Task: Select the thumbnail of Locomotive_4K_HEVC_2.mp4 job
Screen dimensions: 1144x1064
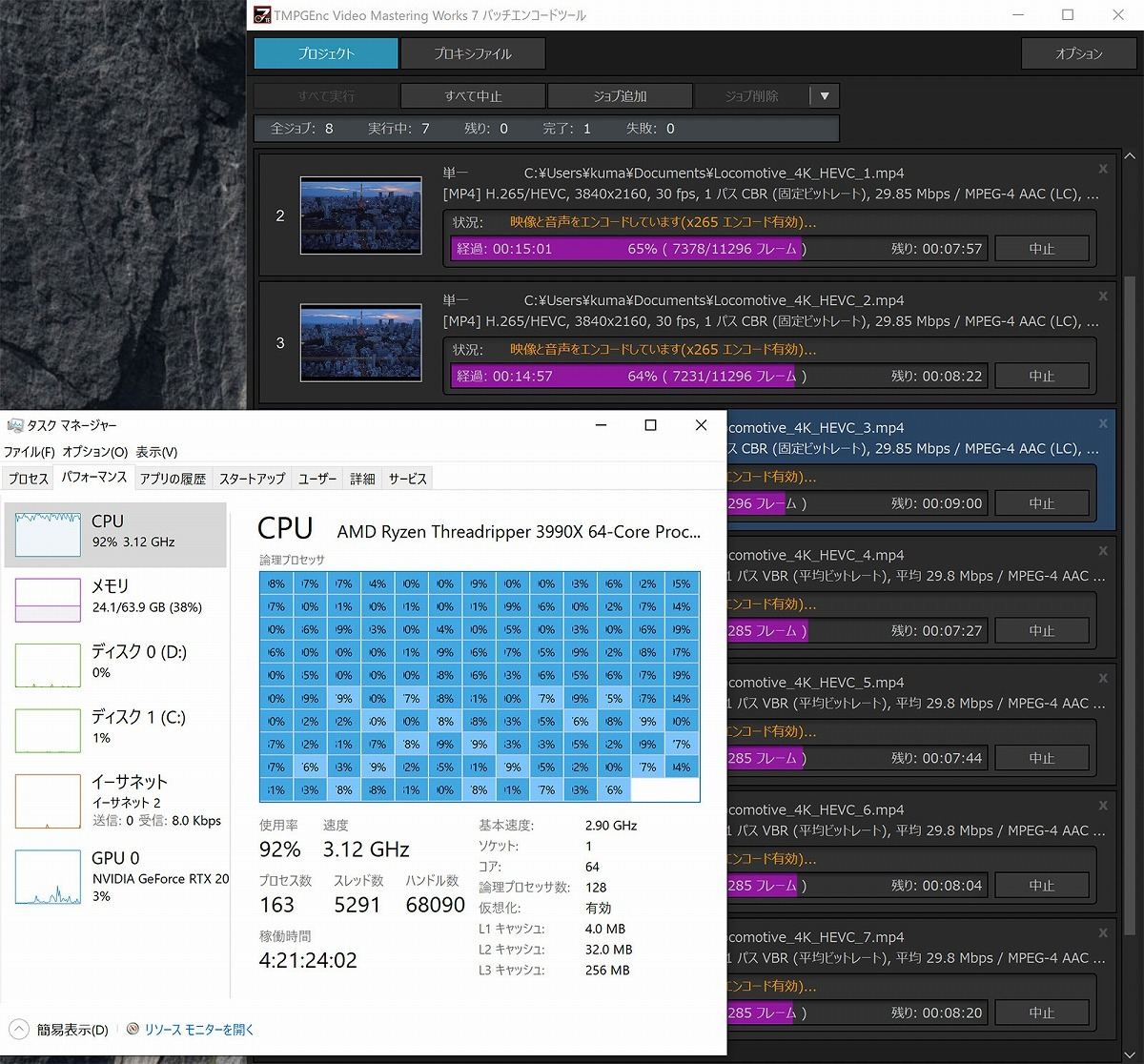Action: click(x=360, y=343)
